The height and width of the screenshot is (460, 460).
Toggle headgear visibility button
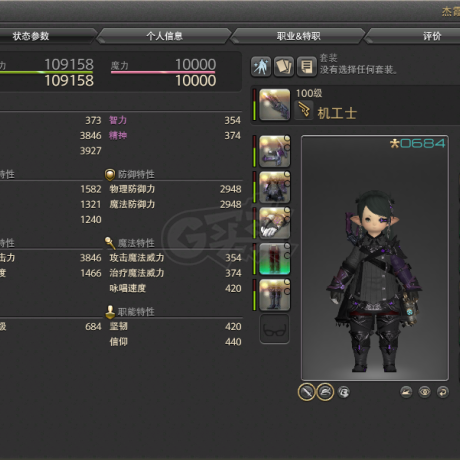pyautogui.click(x=325, y=392)
